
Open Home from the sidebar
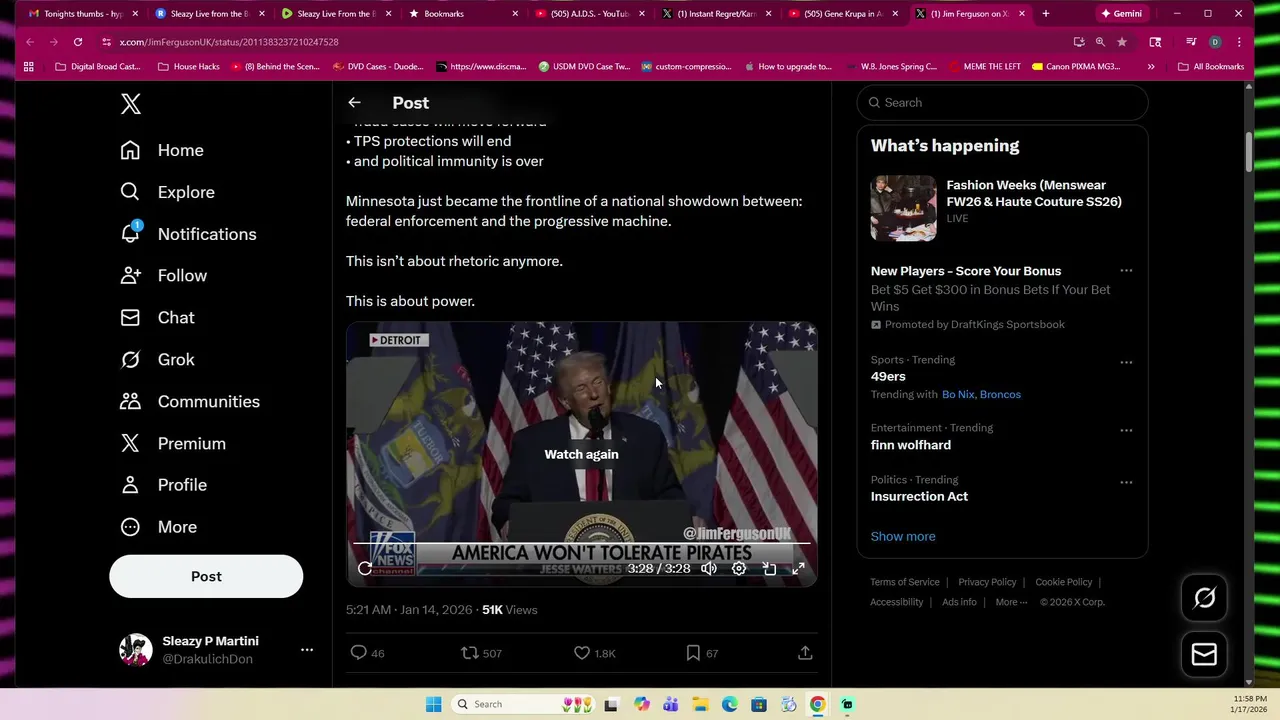tap(162, 150)
